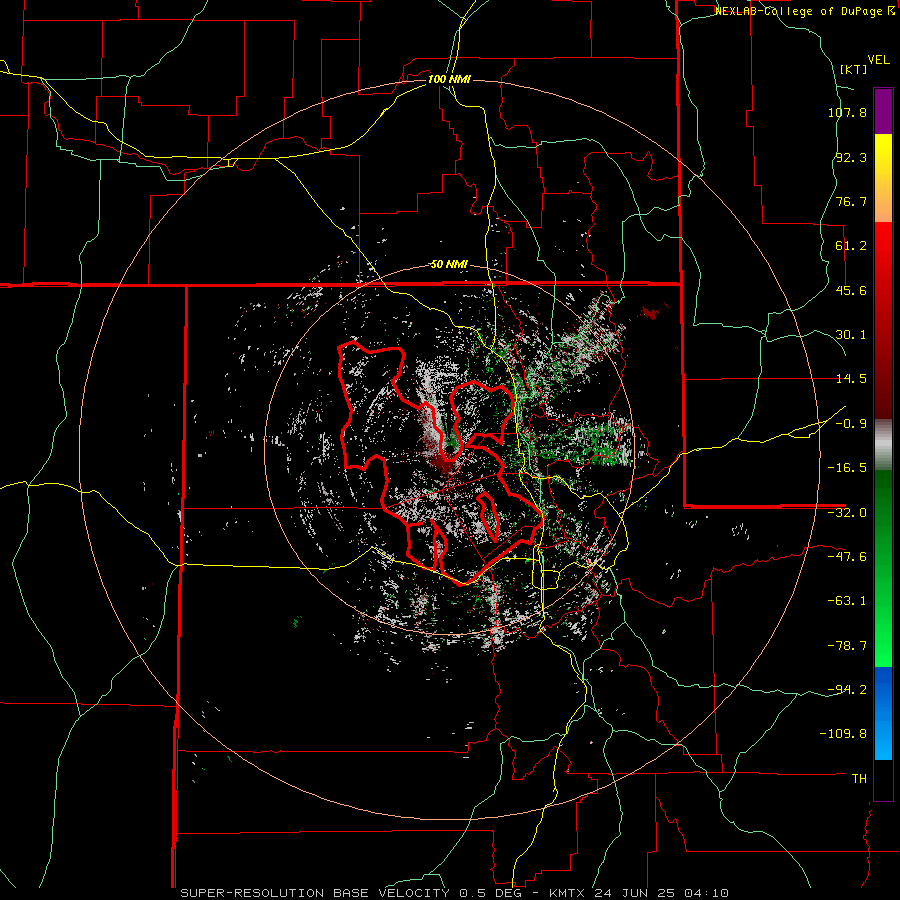
Task: Click the 100 NMI range ring label
Action: [x=449, y=79]
